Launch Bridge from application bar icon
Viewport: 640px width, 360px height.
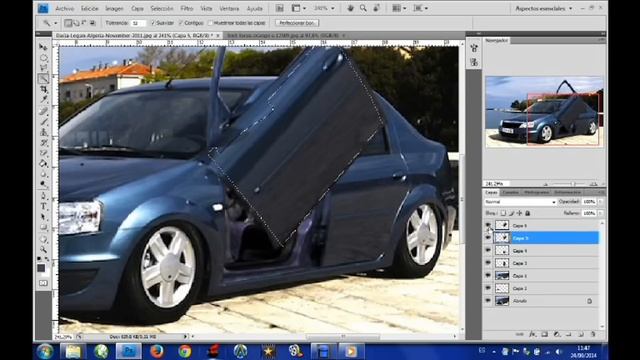280,8
